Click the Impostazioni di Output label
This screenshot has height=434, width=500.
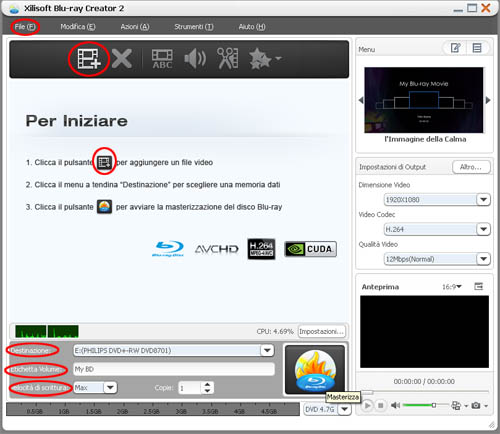(x=392, y=167)
